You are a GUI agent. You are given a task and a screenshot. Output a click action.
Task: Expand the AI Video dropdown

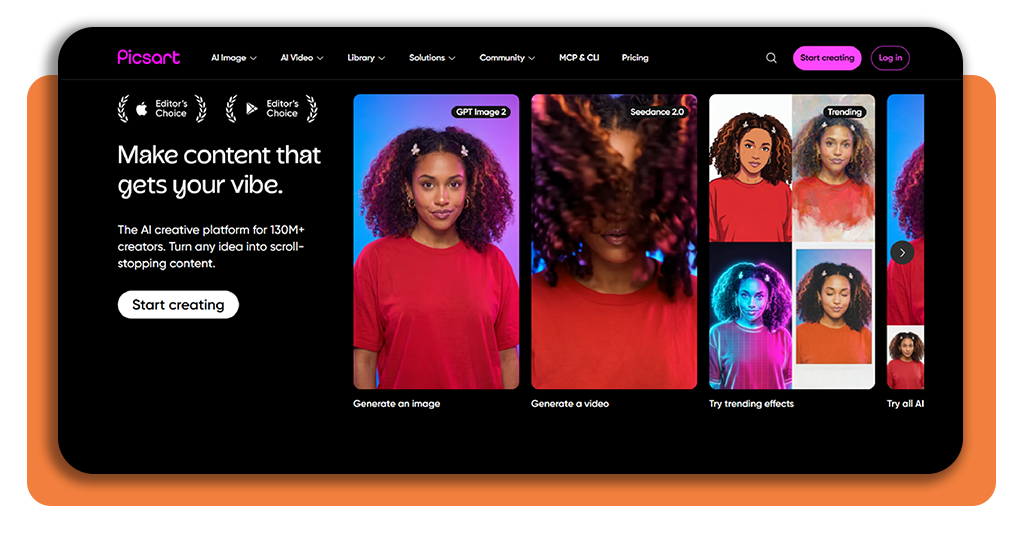tap(302, 57)
